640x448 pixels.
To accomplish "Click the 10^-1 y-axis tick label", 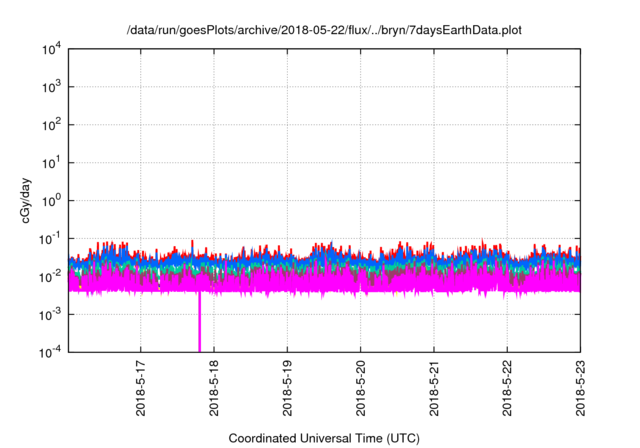I will point(50,239).
